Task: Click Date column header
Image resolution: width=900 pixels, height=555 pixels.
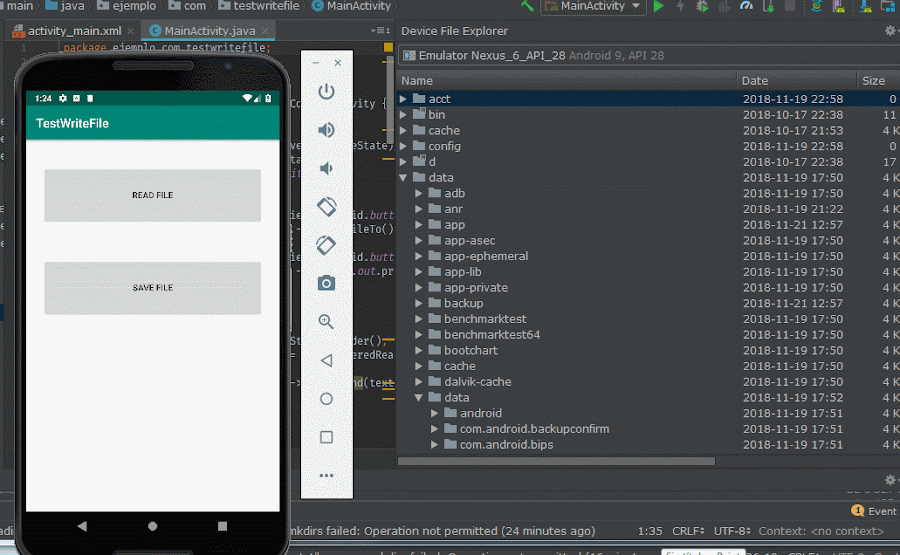Action: tap(796, 80)
